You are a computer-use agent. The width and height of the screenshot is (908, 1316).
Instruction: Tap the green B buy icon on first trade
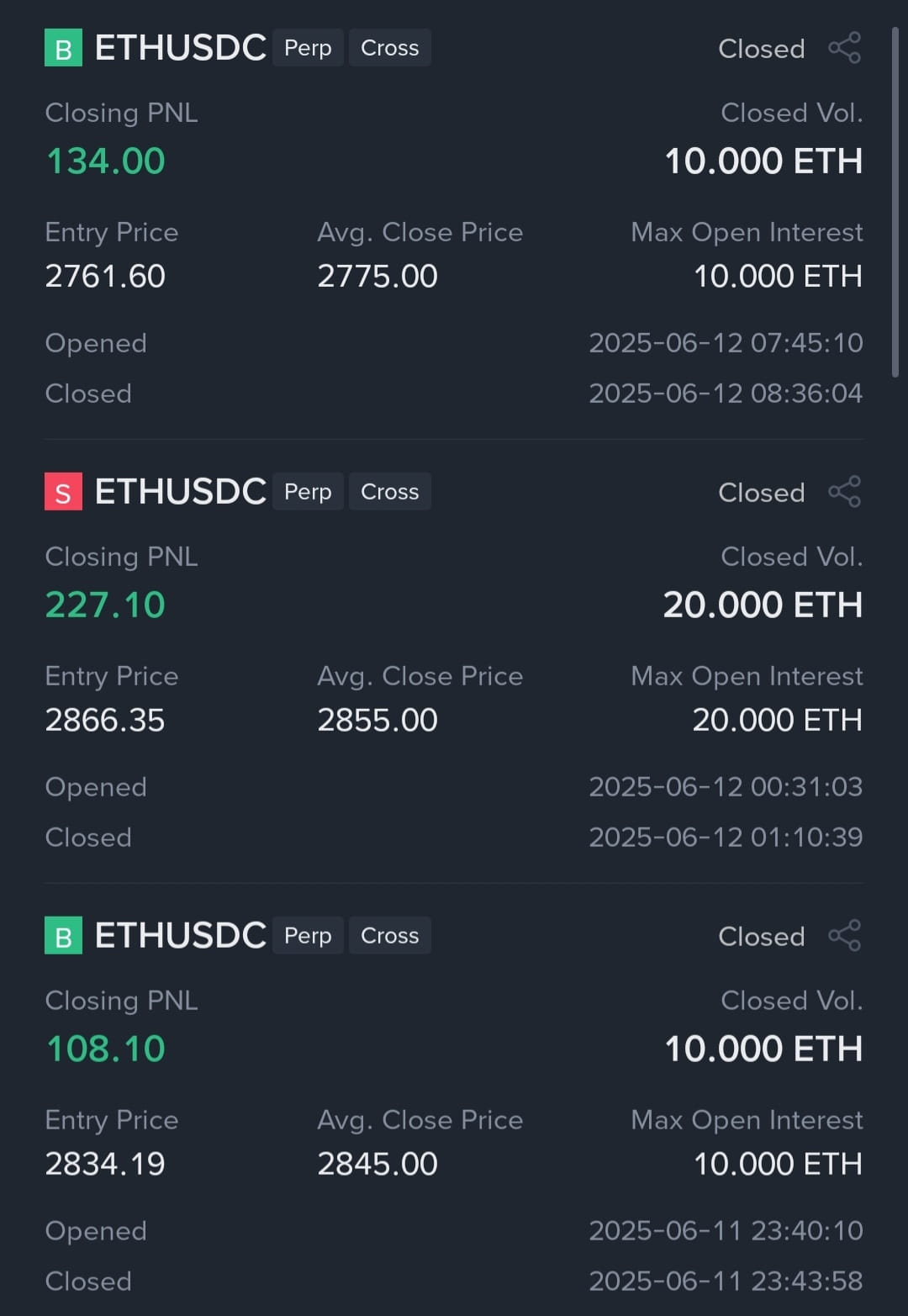coord(63,48)
